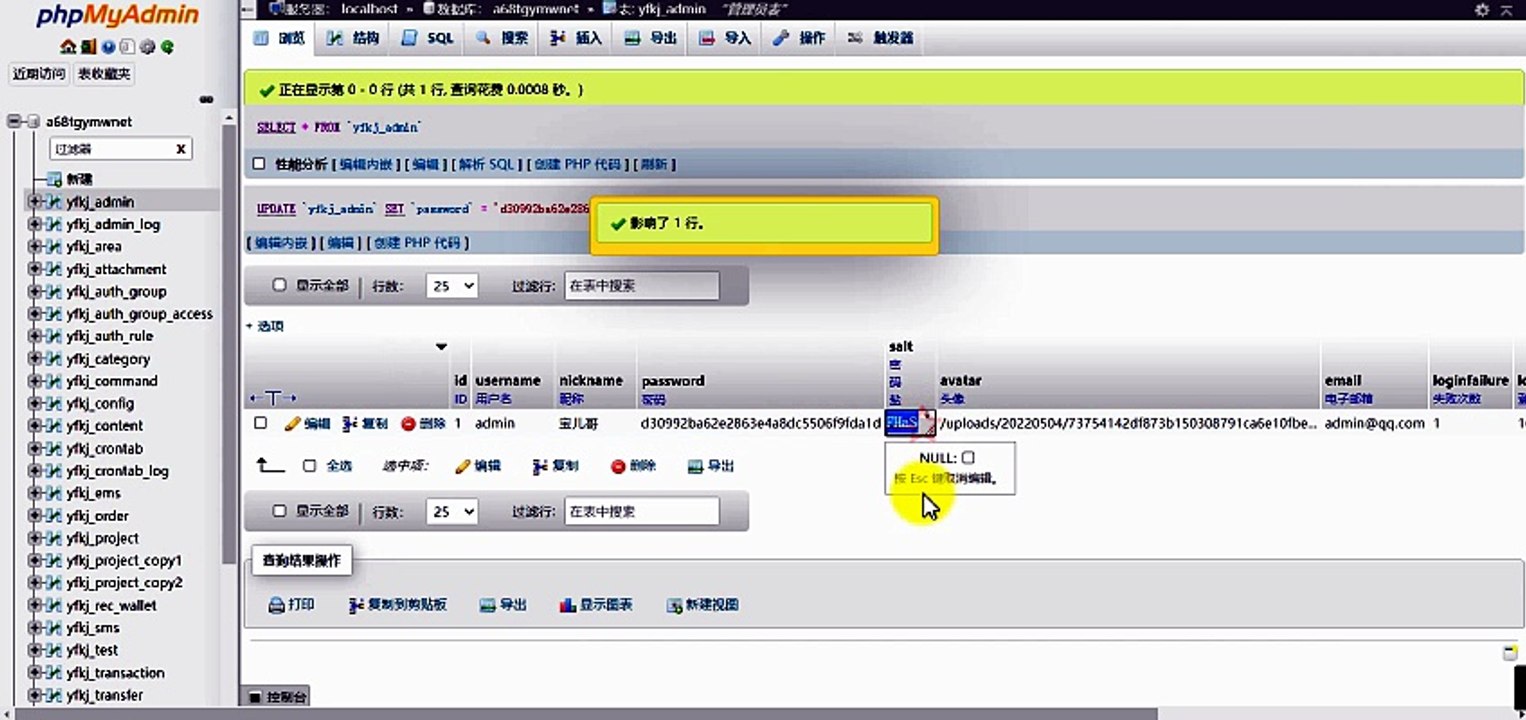Select the admin row checkbox
The height and width of the screenshot is (720, 1526).
(261, 423)
